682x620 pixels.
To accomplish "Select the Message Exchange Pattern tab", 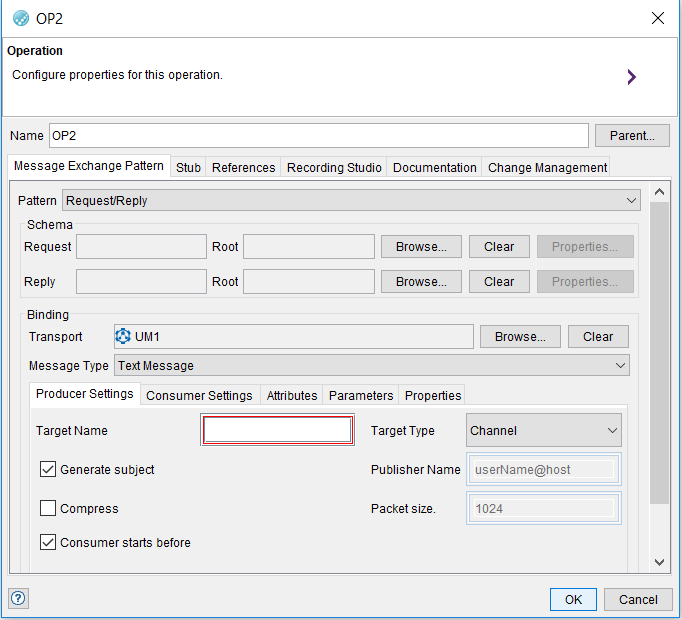I will point(89,166).
